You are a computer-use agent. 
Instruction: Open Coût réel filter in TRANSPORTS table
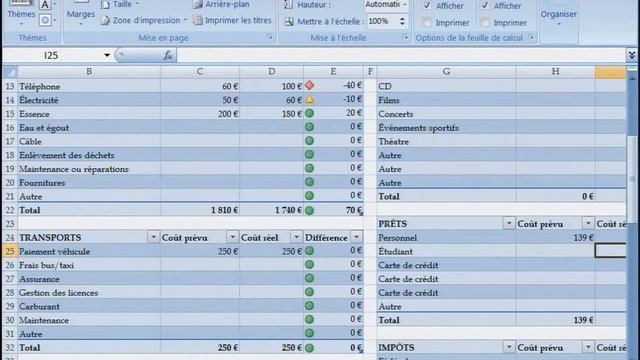(x=296, y=237)
